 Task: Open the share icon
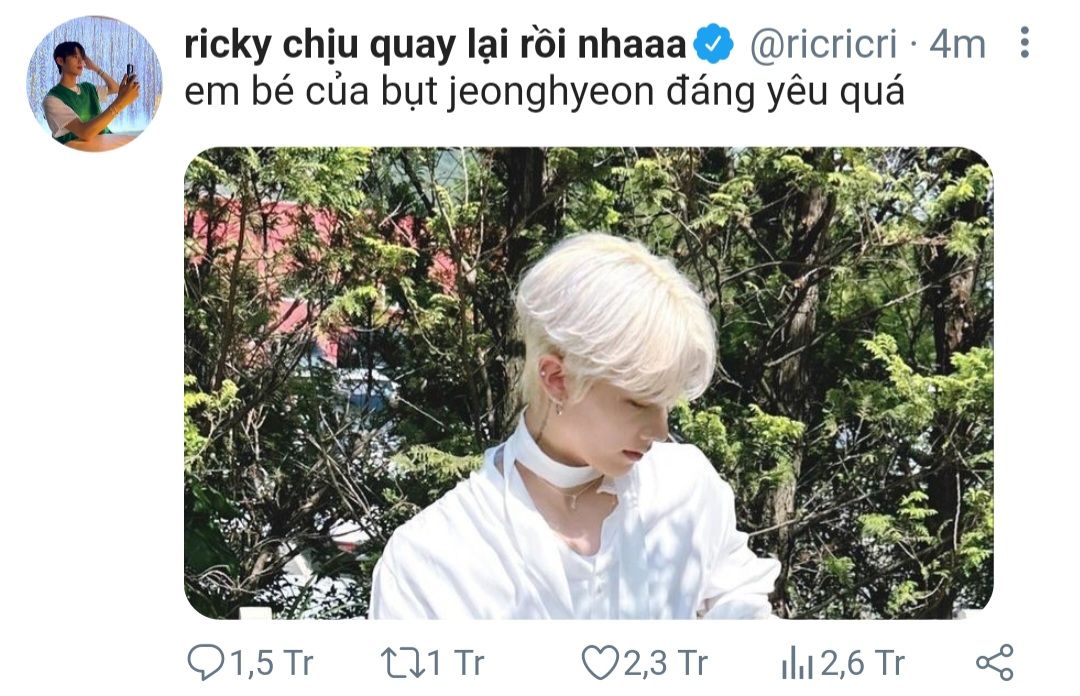pyautogui.click(x=995, y=663)
